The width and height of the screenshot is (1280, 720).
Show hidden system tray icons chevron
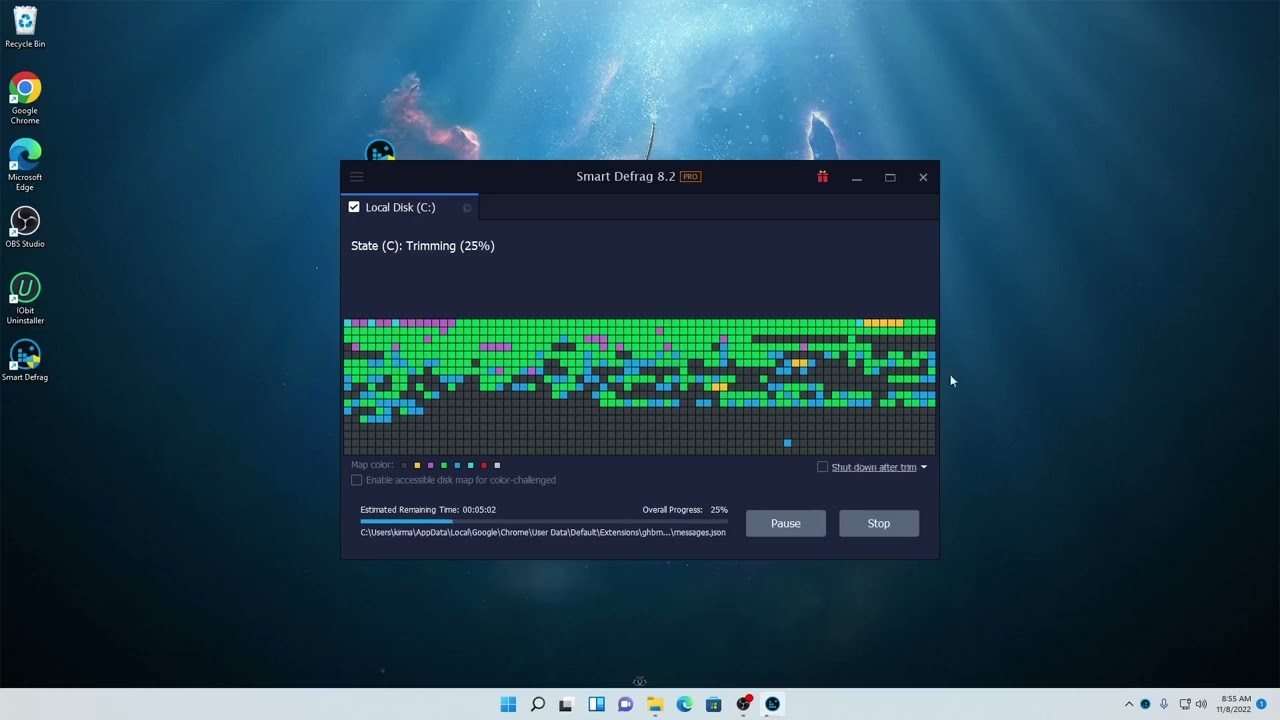[x=1129, y=704]
